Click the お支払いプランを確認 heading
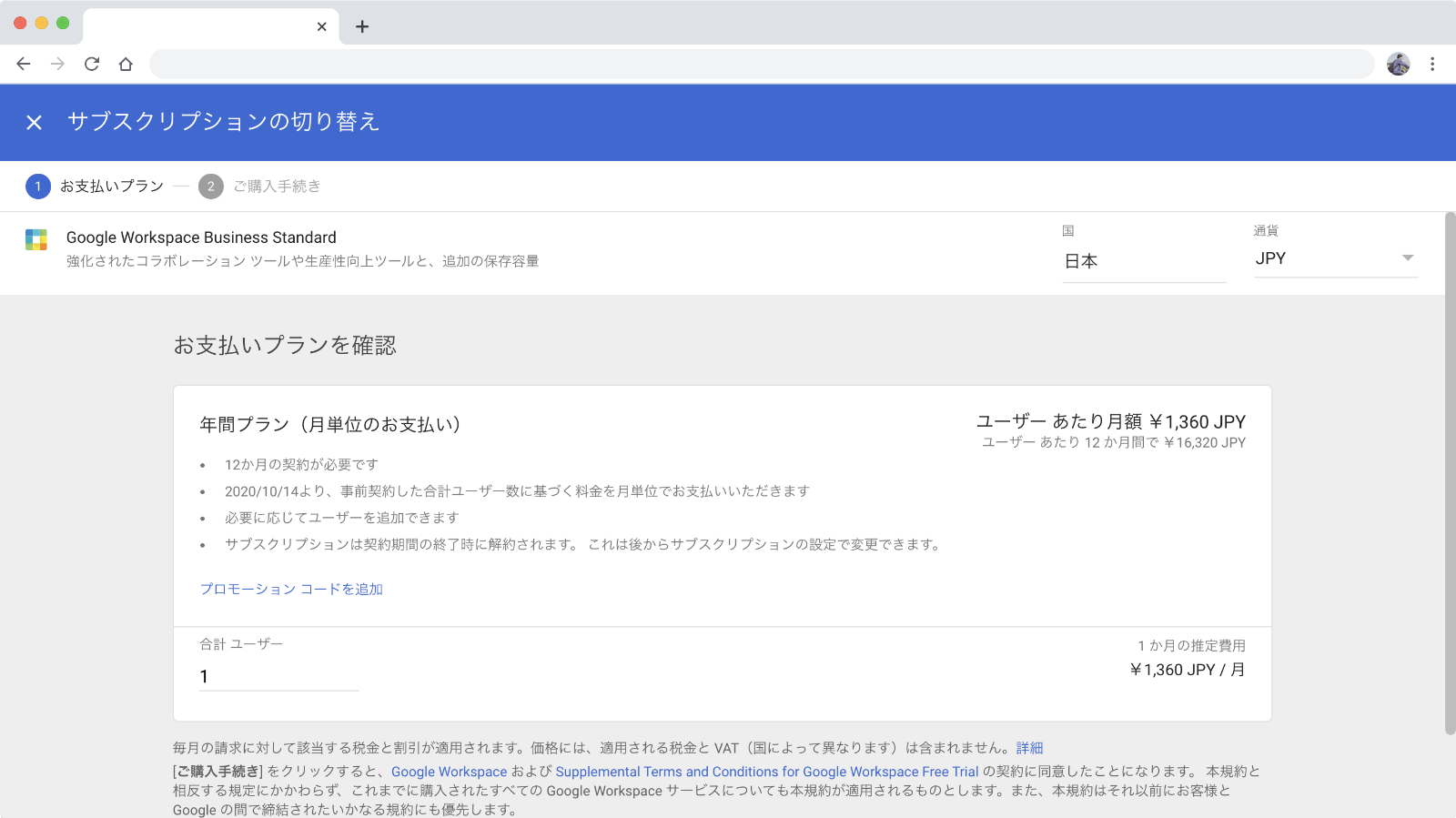The height and width of the screenshot is (818, 1456). tap(285, 346)
